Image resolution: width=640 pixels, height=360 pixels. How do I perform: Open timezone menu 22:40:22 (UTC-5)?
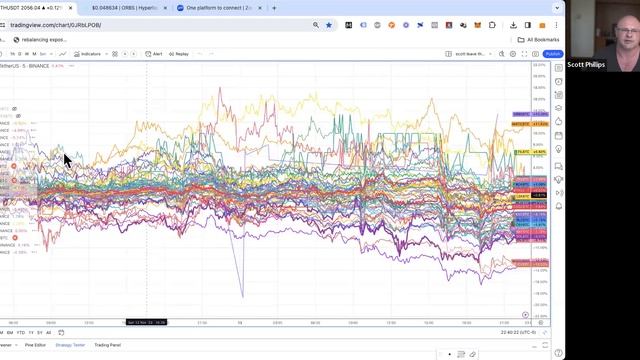click(518, 333)
